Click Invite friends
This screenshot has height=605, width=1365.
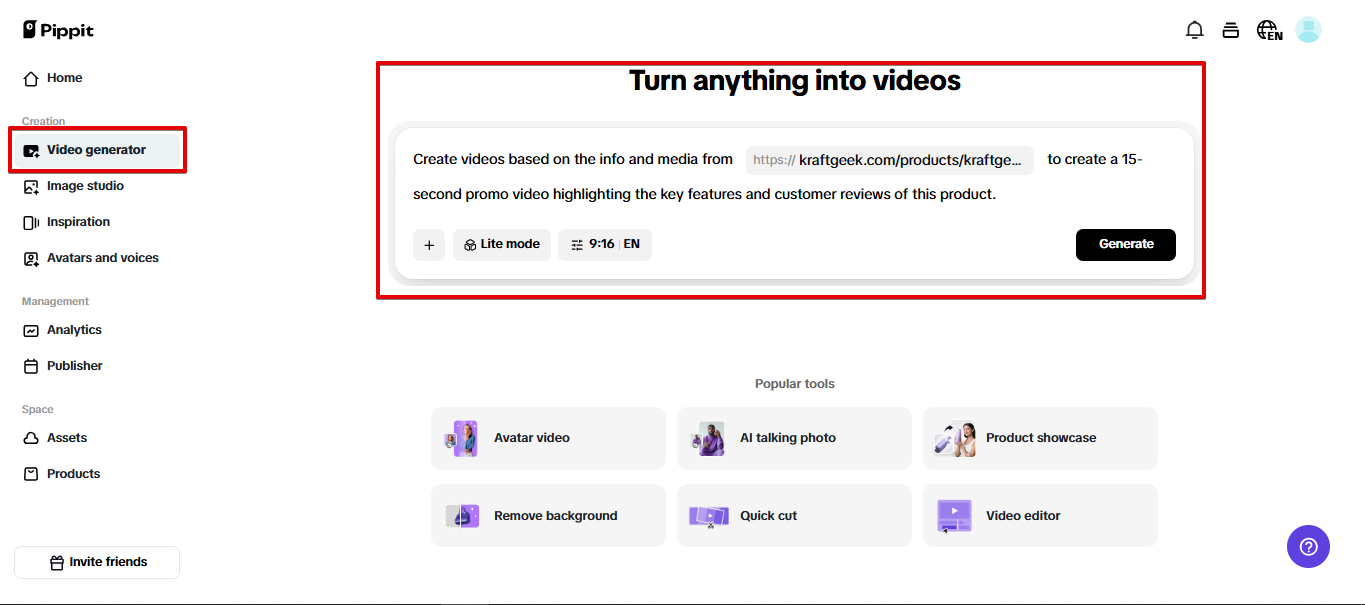tap(96, 562)
